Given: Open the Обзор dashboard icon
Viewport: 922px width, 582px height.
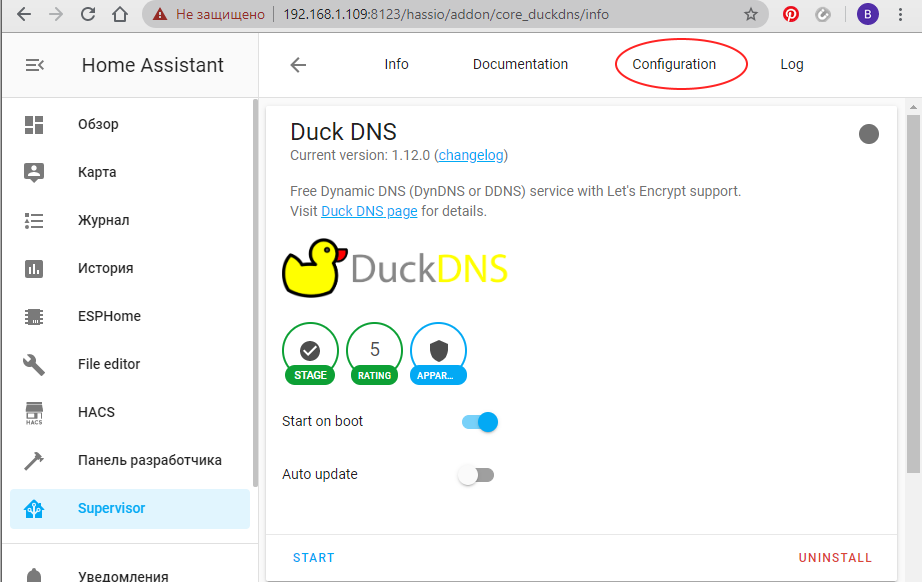Looking at the screenshot, I should (x=34, y=124).
